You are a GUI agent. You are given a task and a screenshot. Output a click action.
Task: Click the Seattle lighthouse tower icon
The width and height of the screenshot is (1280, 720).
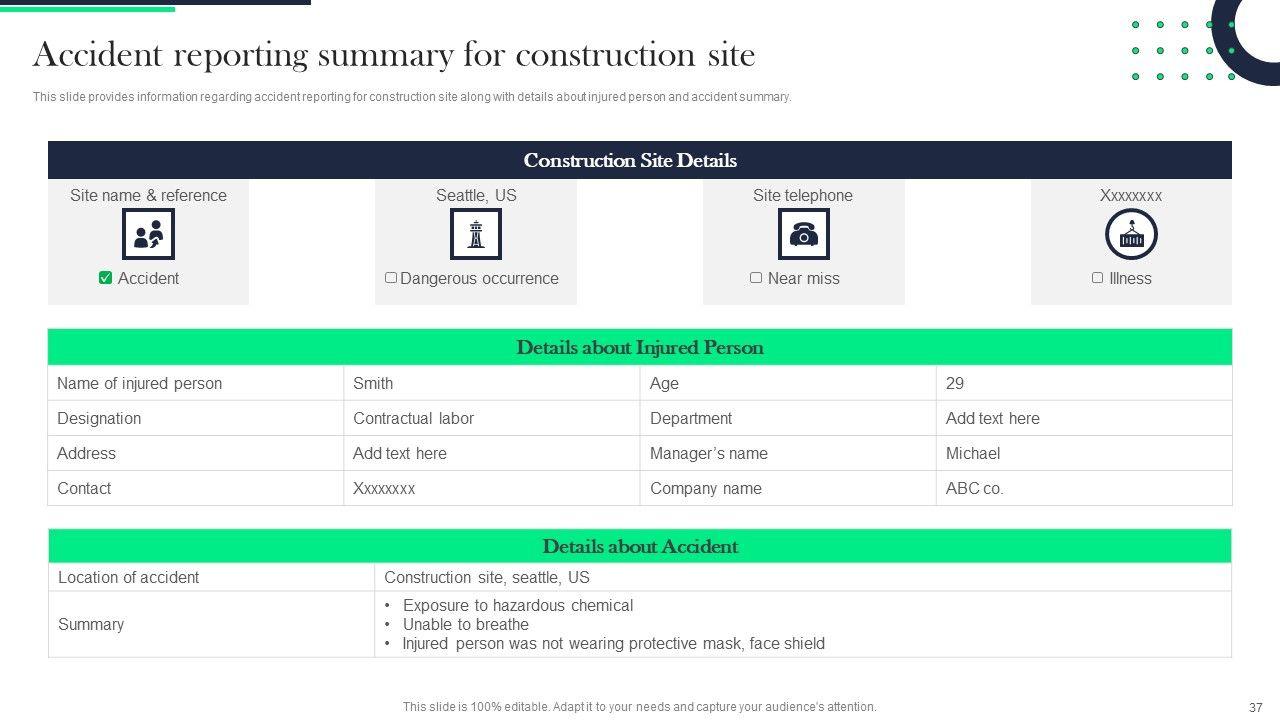(x=476, y=235)
